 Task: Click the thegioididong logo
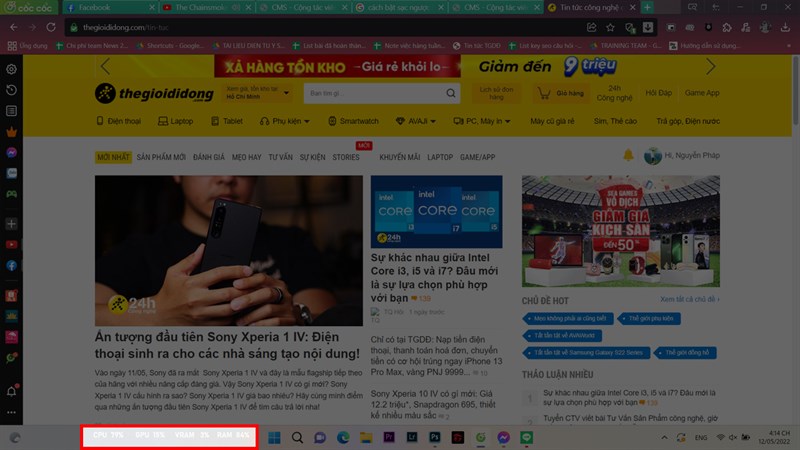[x=154, y=93]
